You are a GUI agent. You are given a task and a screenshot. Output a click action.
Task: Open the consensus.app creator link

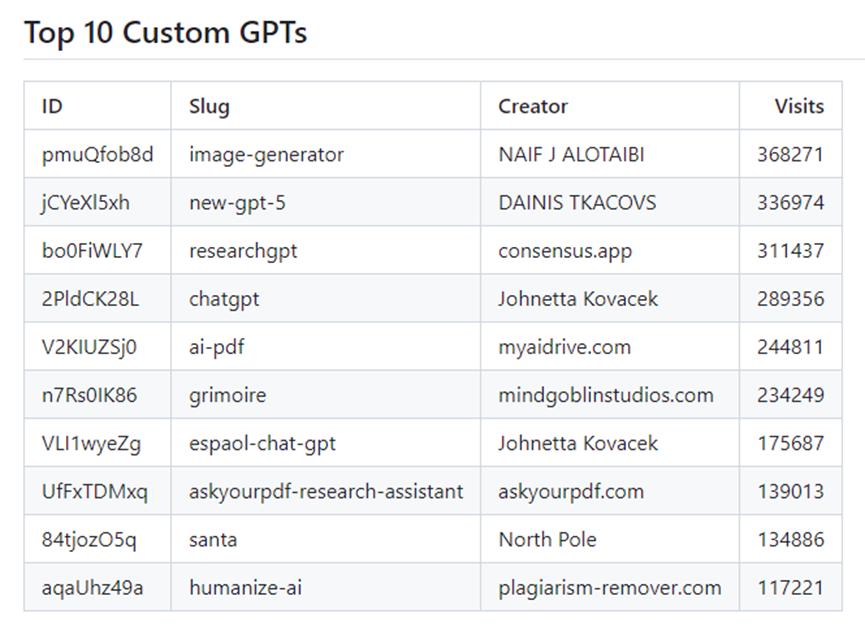coord(565,251)
